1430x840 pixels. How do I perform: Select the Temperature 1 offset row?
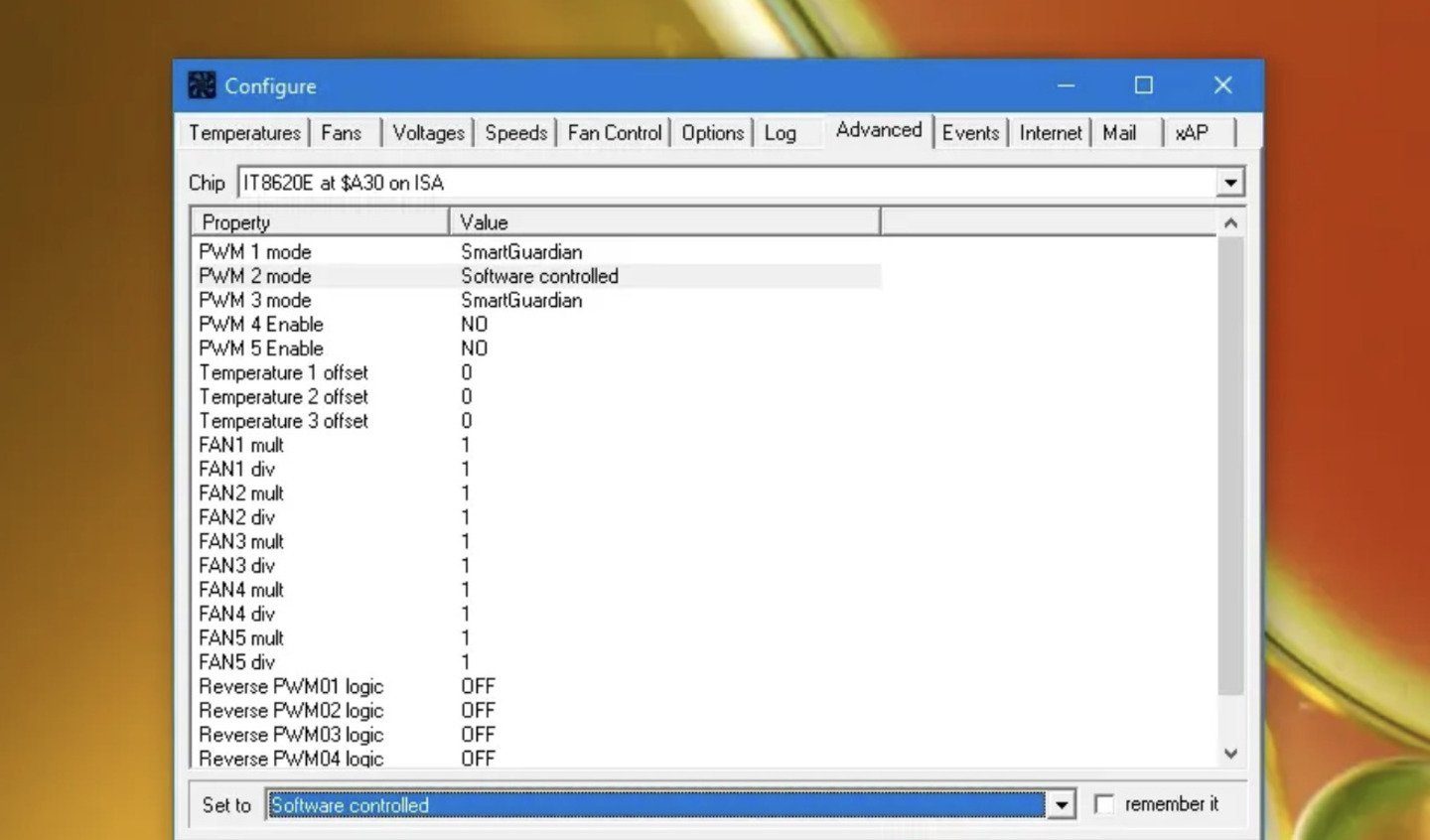536,372
